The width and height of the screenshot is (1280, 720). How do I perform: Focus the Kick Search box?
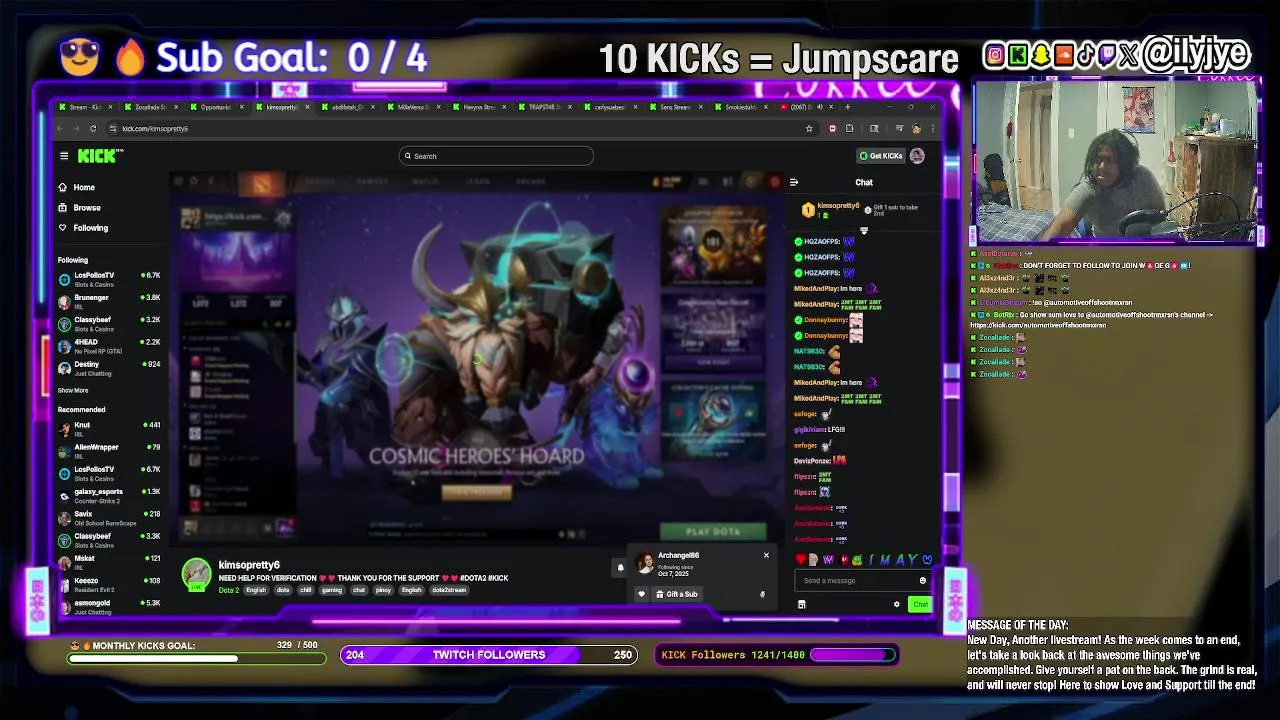[496, 156]
